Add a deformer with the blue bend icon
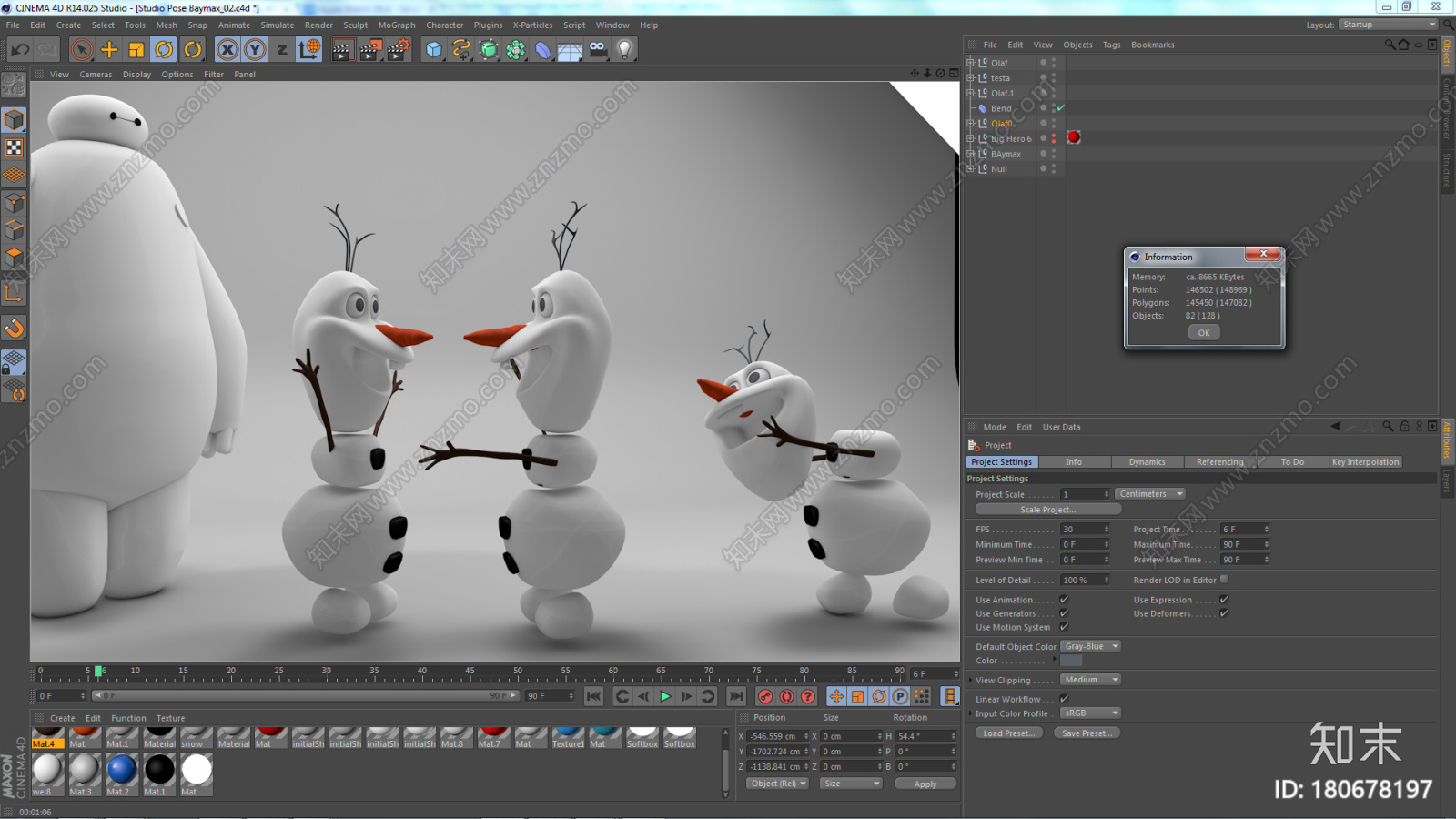Viewport: 1456px width, 819px height. pos(543,49)
